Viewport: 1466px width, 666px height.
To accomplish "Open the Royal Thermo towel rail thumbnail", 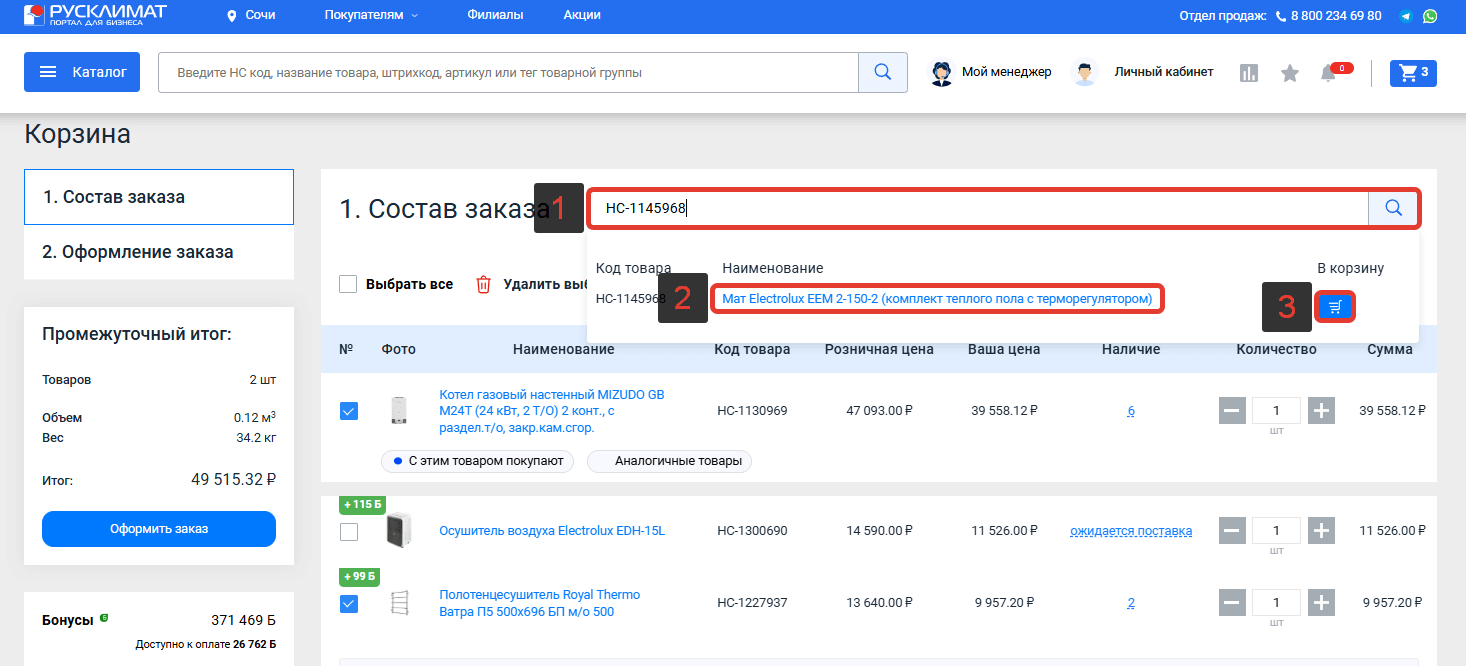I will tap(398, 603).
